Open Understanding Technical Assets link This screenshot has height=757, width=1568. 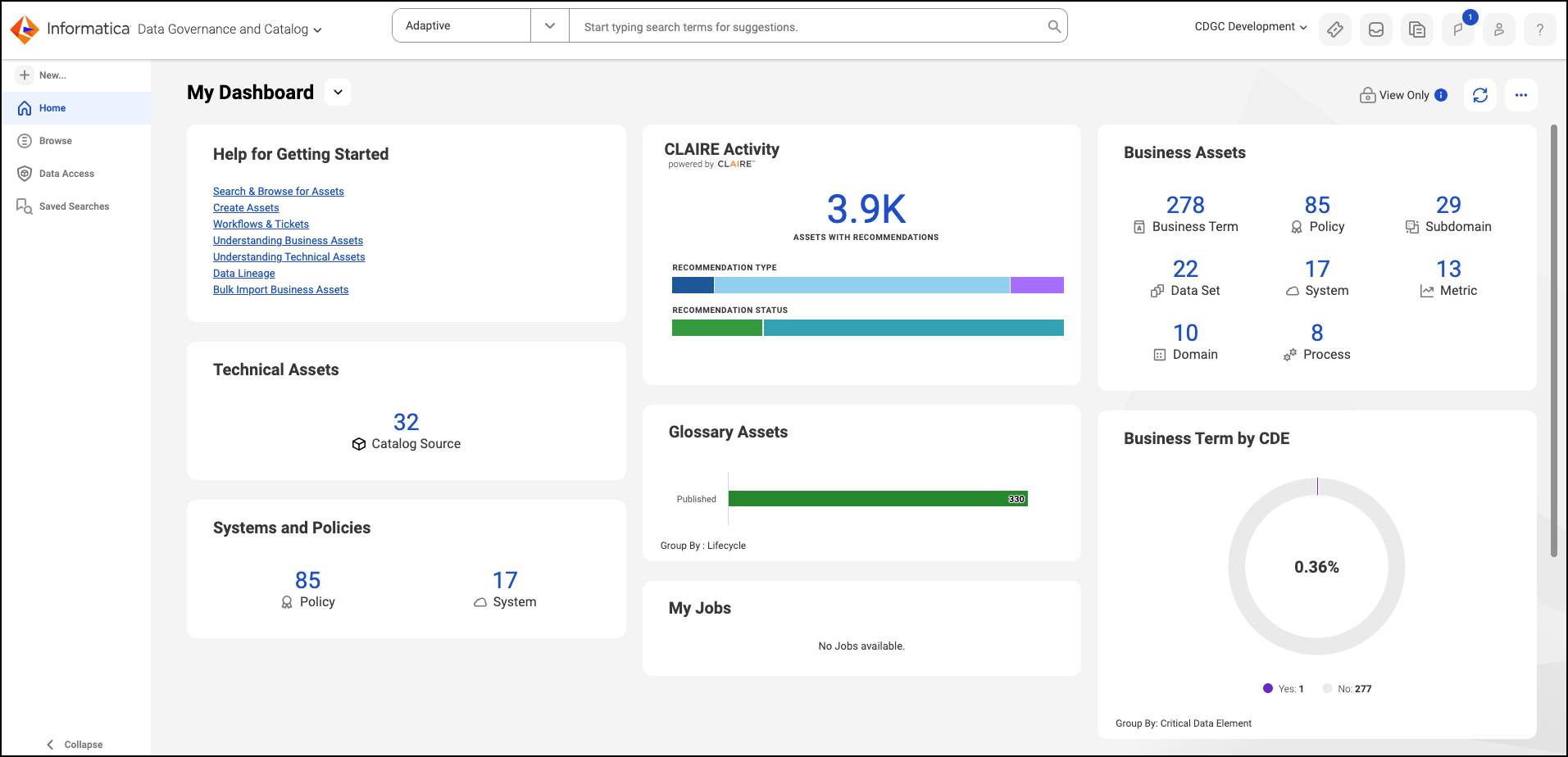[x=289, y=257]
